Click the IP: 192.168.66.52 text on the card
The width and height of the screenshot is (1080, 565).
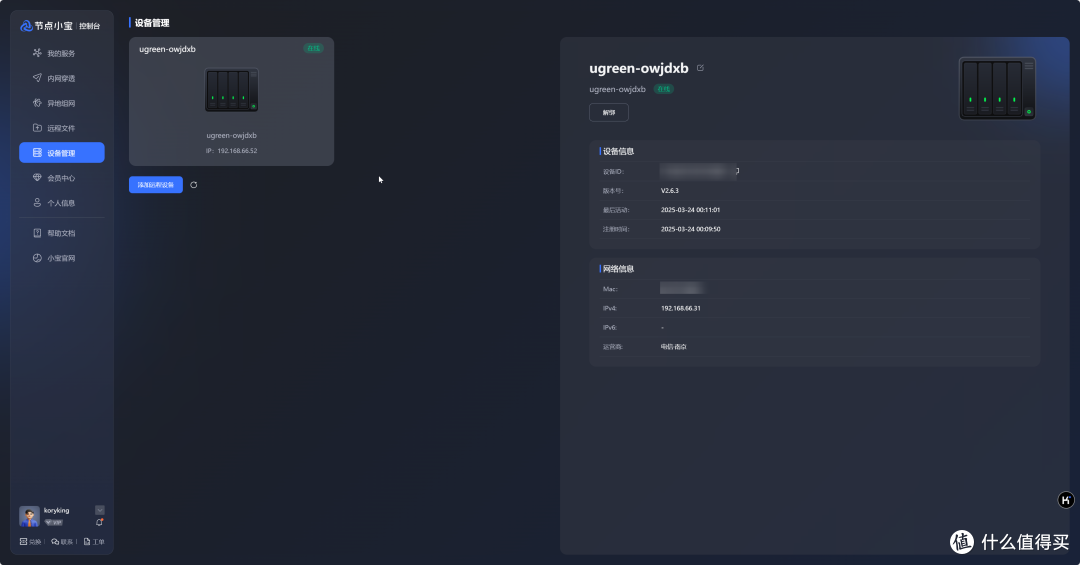pos(231,150)
